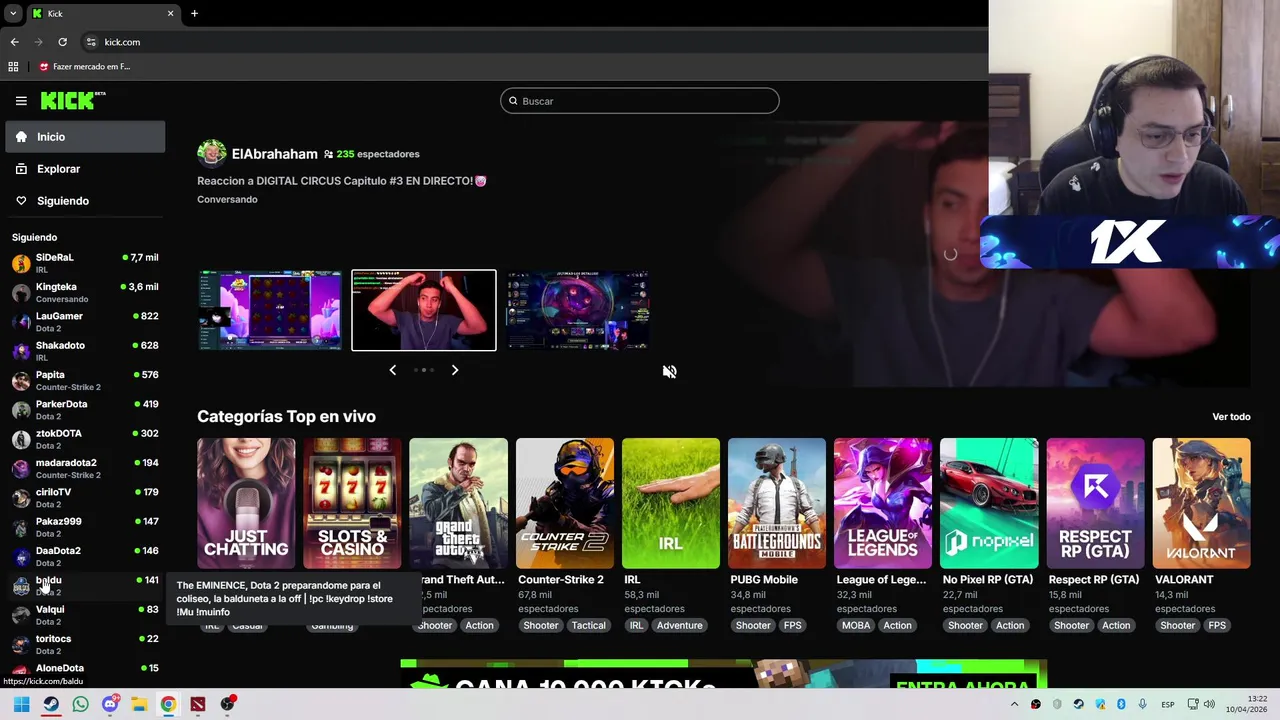The width and height of the screenshot is (1280, 720).
Task: Click the Action tag under No Pixel RP
Action: tap(1010, 625)
